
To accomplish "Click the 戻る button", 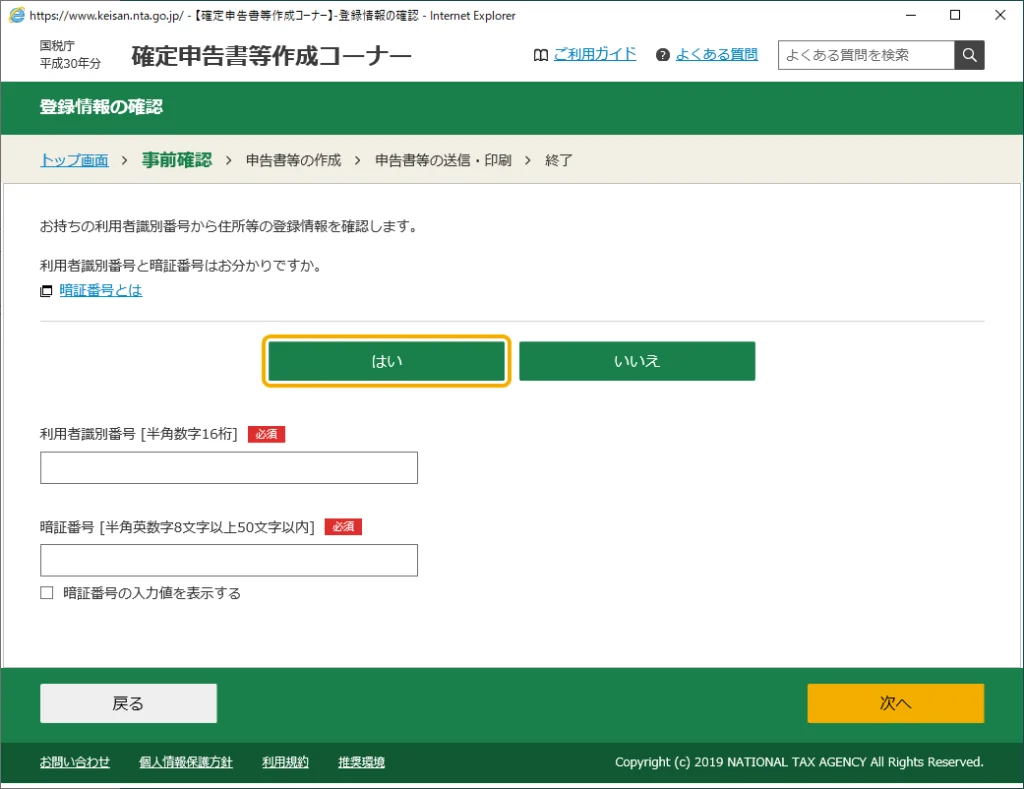I will pyautogui.click(x=129, y=703).
